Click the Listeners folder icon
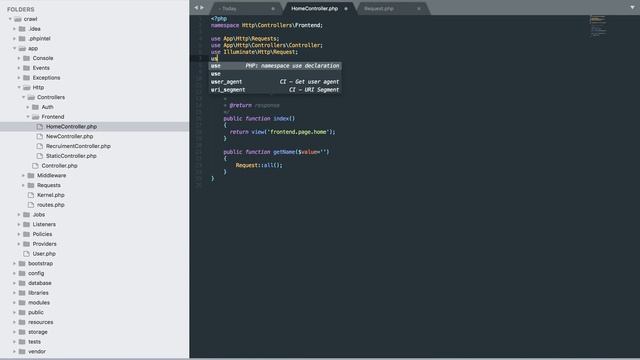The width and height of the screenshot is (640, 360). pos(27,224)
